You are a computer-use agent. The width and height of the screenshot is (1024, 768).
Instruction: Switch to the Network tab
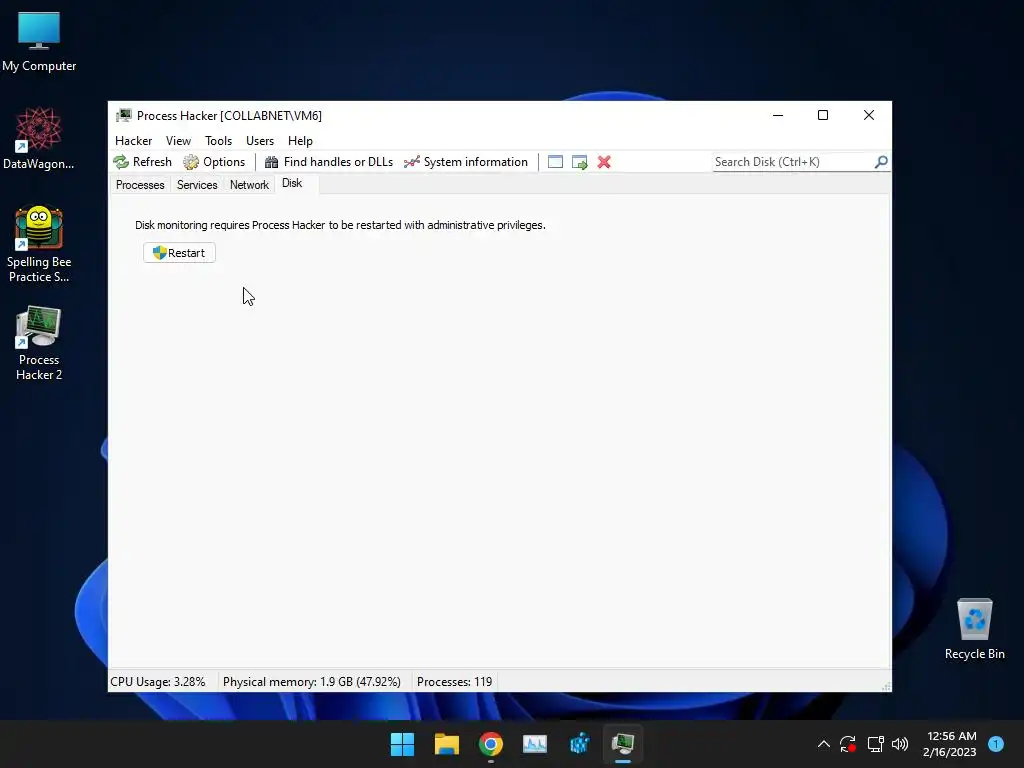pyautogui.click(x=249, y=185)
